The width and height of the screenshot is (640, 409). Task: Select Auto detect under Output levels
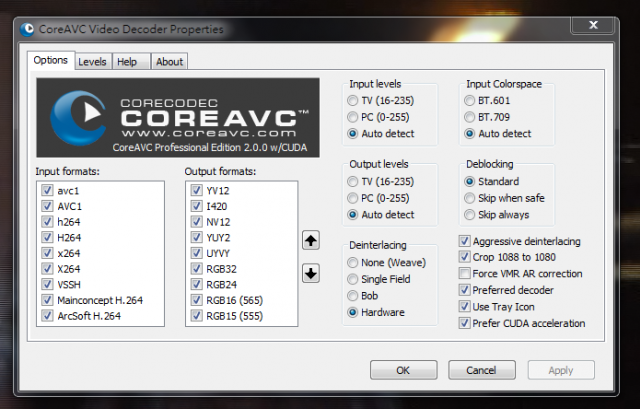pos(353,215)
